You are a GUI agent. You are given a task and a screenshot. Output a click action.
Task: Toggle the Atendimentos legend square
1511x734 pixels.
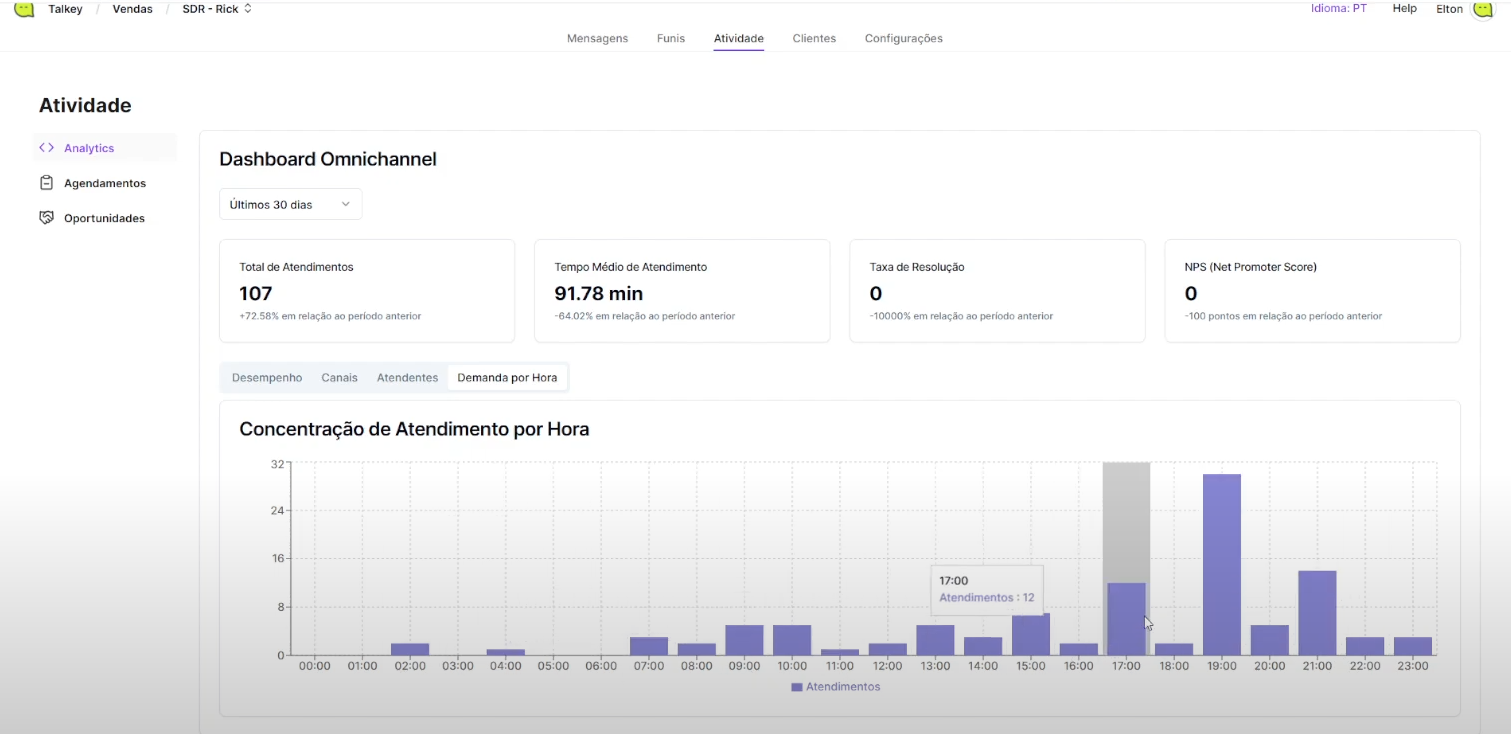[797, 687]
